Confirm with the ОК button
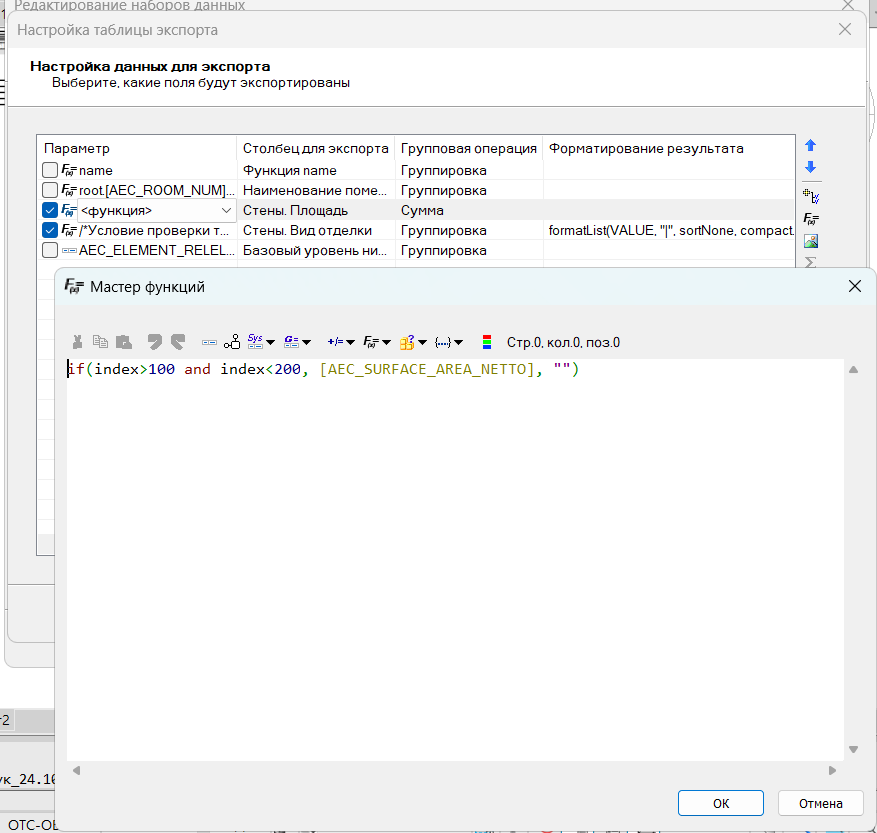Image resolution: width=877 pixels, height=833 pixels. [x=720, y=803]
